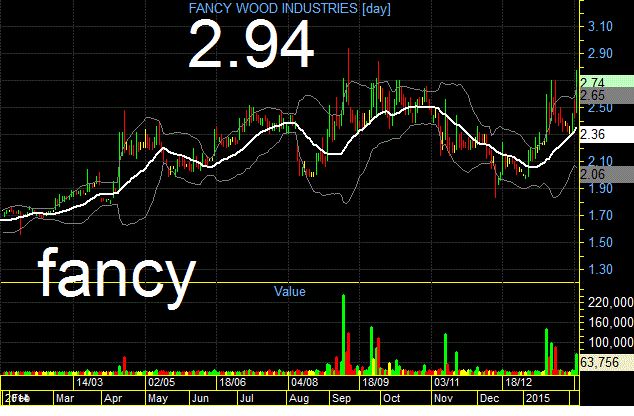Select the 04/08 date marker
This screenshot has height=416, width=634.
304,382
